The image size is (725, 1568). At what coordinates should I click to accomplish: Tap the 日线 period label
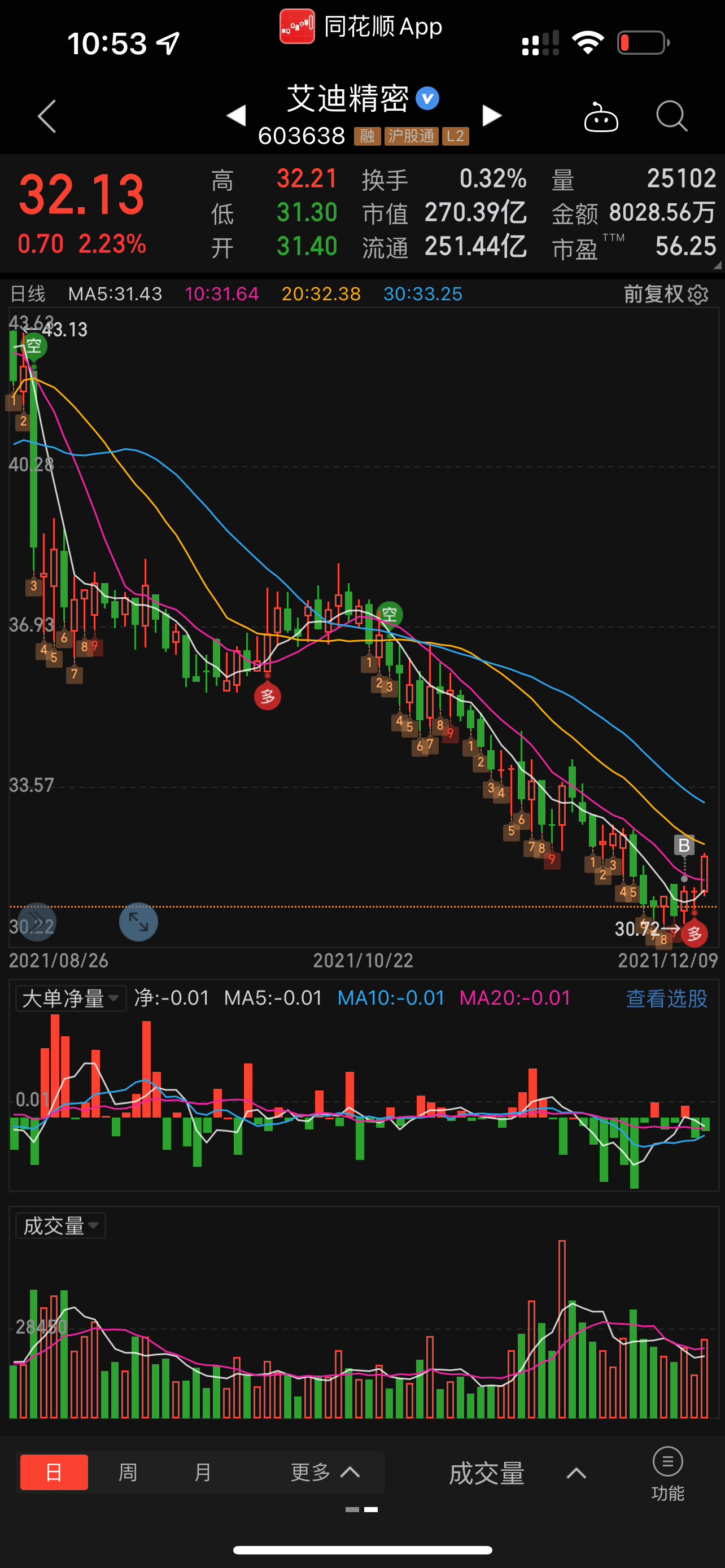click(28, 295)
